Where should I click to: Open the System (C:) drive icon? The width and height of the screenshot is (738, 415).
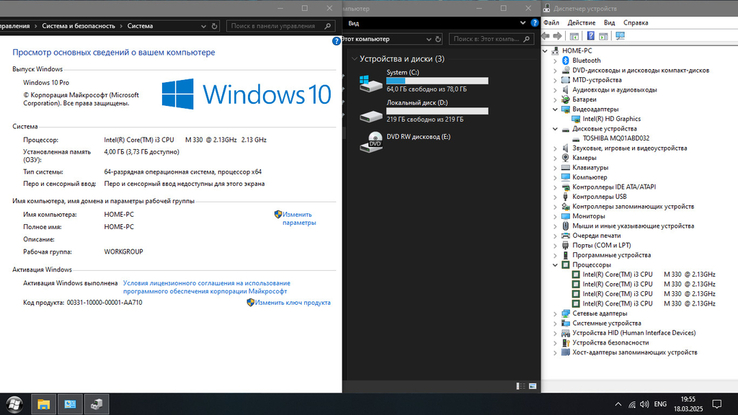tap(370, 83)
